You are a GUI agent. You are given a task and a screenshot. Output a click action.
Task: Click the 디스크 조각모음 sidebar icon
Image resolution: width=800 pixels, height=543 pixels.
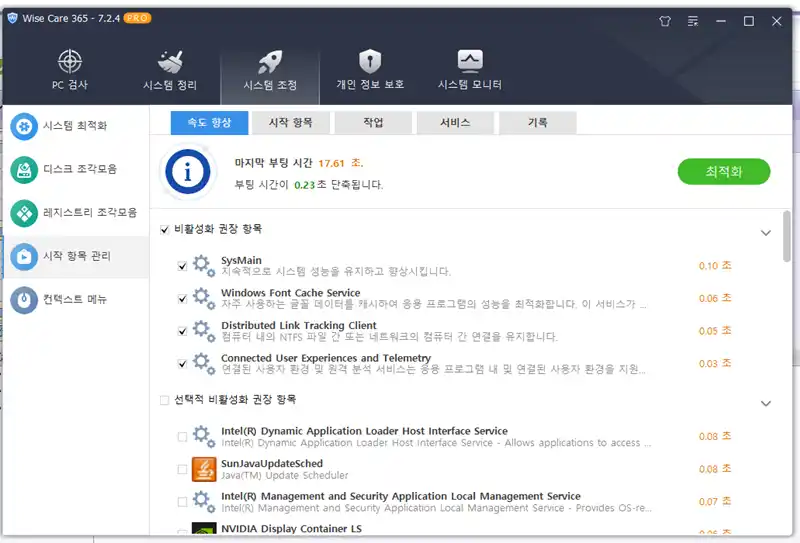(24, 169)
